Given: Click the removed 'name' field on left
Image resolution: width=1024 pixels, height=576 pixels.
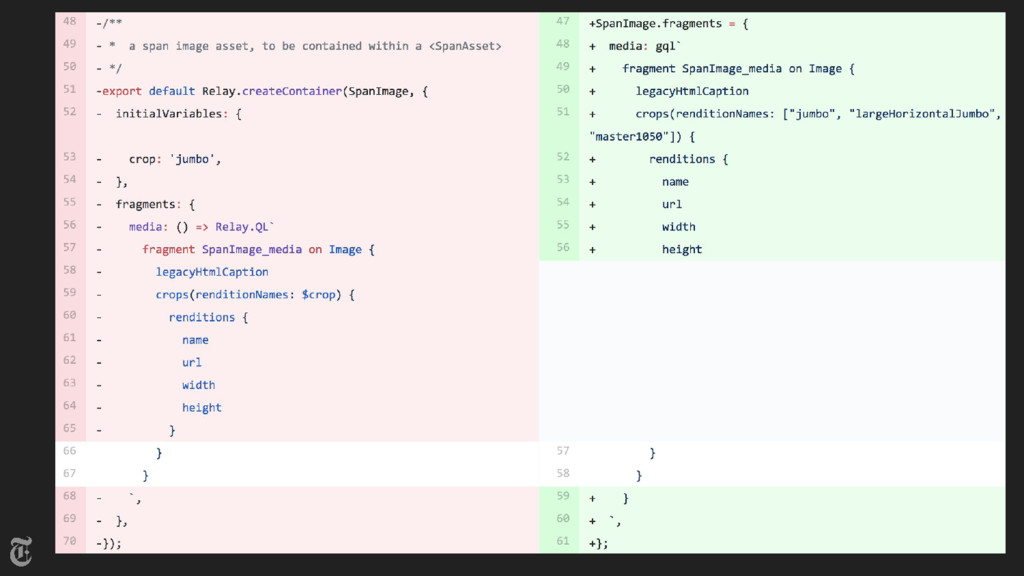Looking at the screenshot, I should [x=195, y=340].
